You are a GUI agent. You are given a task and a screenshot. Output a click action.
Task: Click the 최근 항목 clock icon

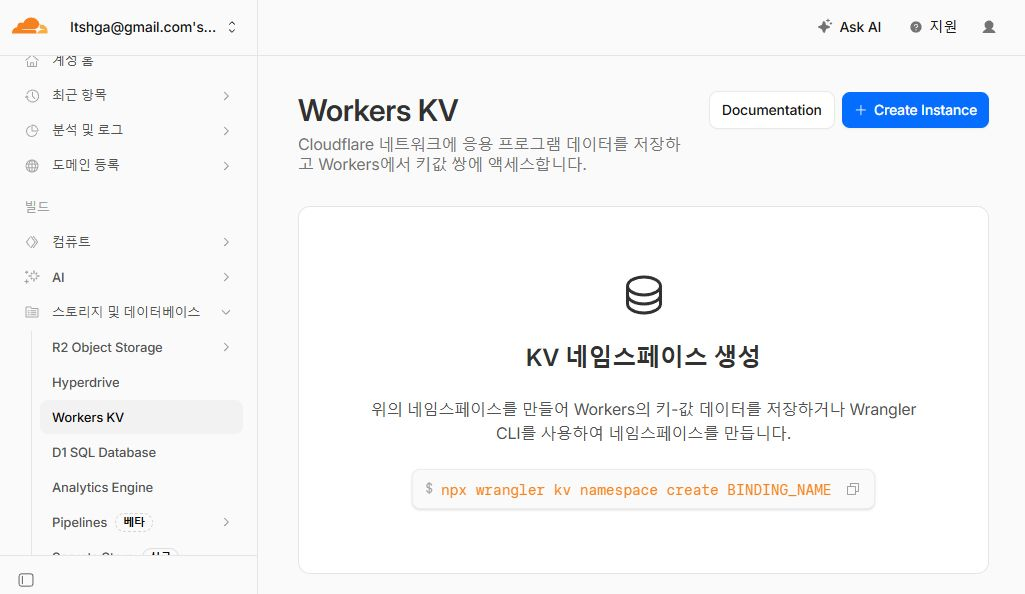pyautogui.click(x=32, y=95)
